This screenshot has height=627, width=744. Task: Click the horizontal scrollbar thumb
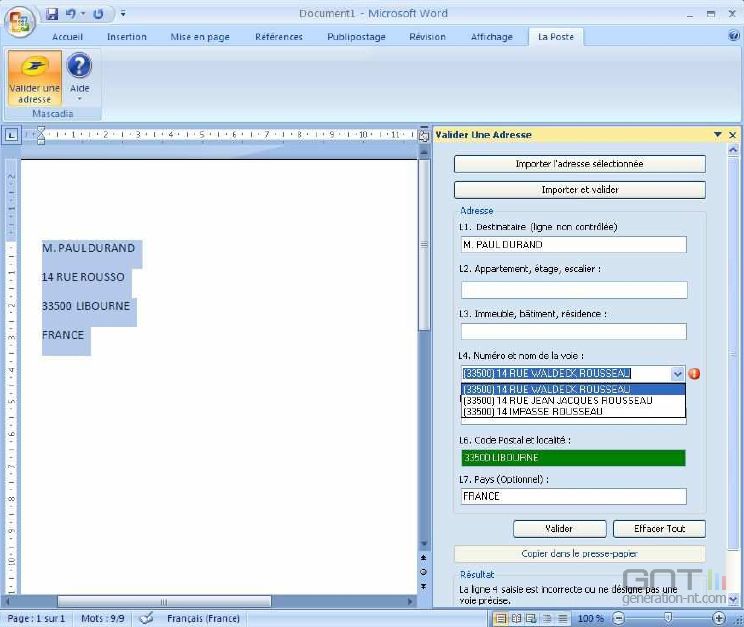tap(164, 602)
